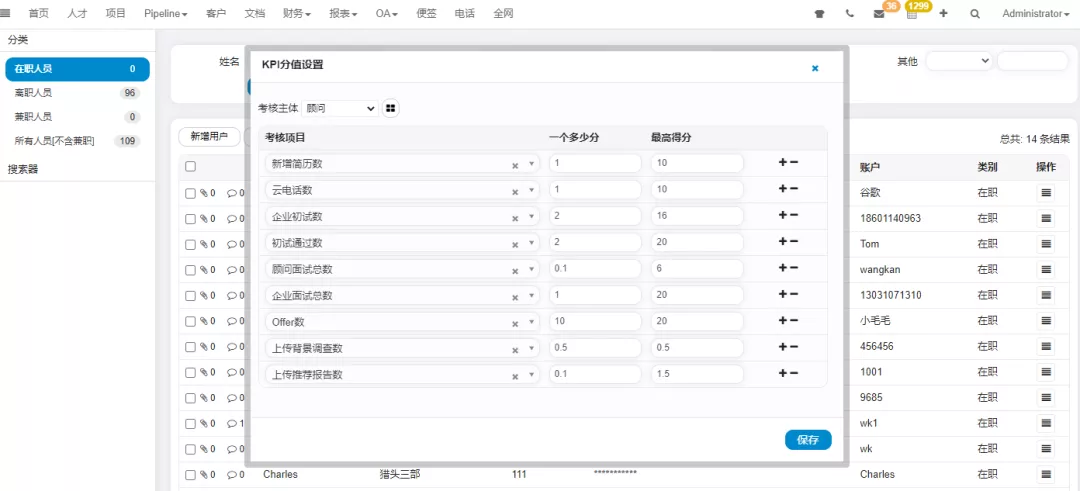This screenshot has width=1080, height=491.
Task: Open the 其他 filter dropdown
Action: [x=959, y=61]
